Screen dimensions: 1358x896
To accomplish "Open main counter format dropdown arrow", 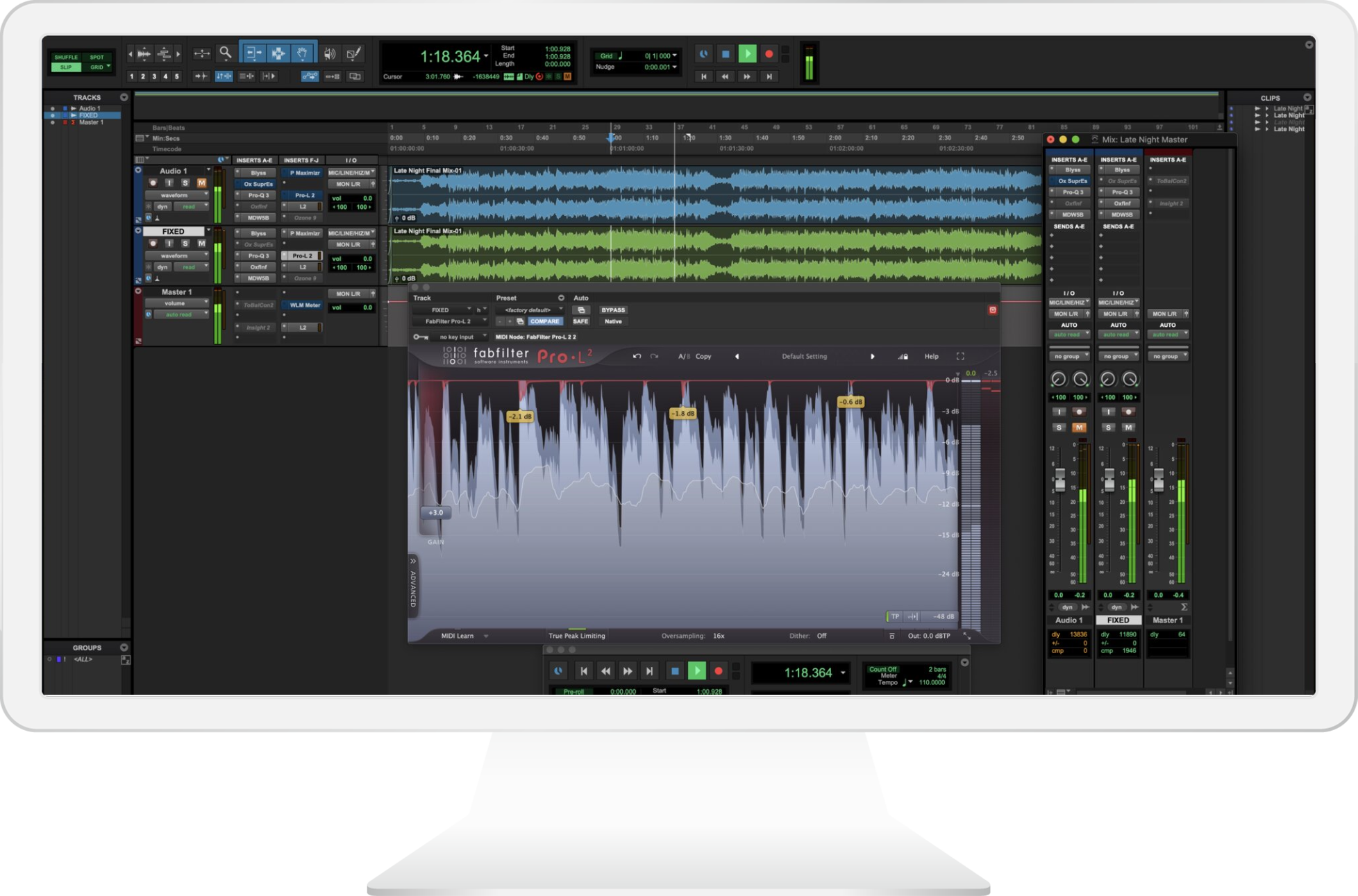I will (x=486, y=56).
